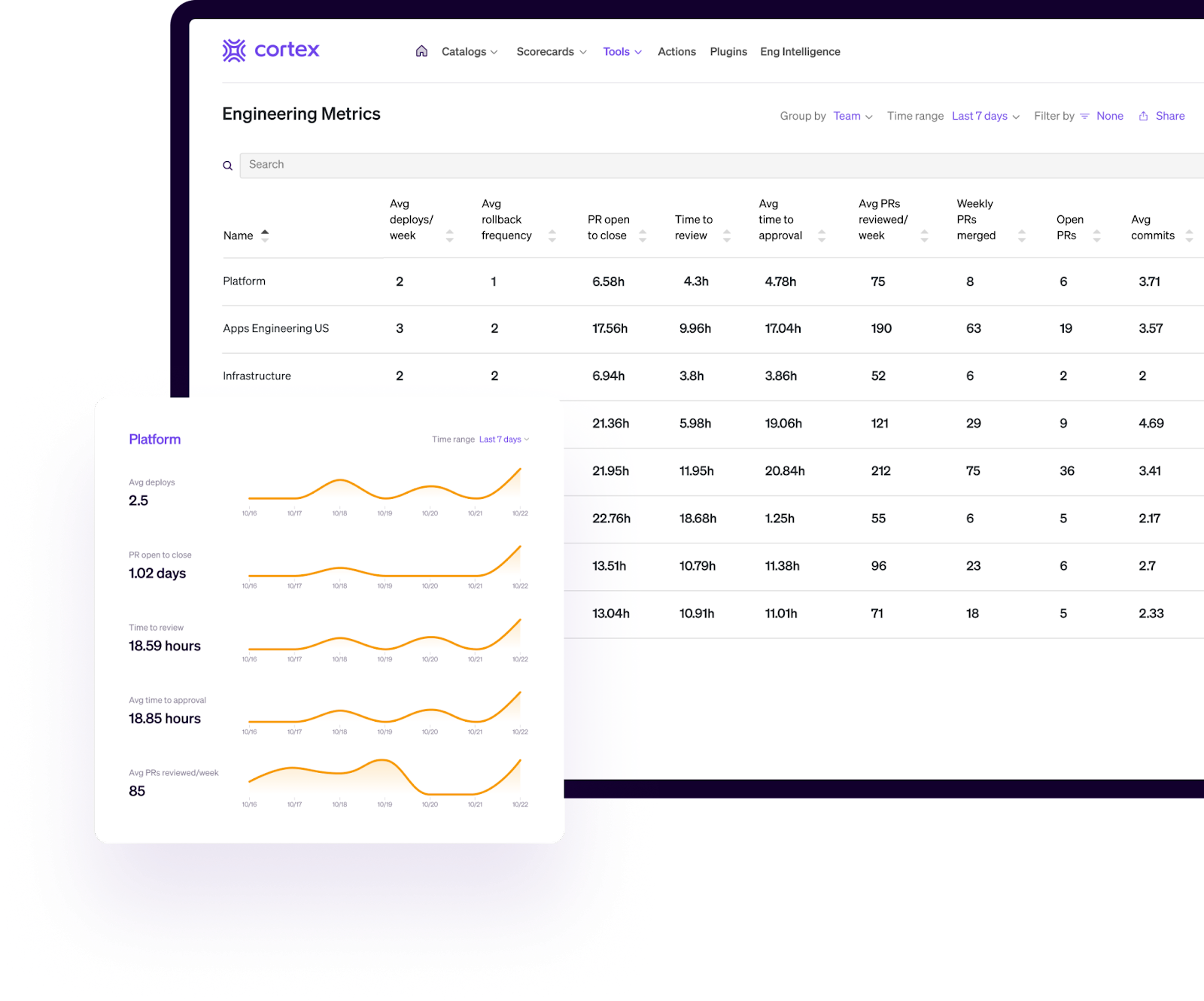Image resolution: width=1204 pixels, height=1001 pixels.
Task: Select the Avg deploys sparkline chart
Action: [x=384, y=489]
